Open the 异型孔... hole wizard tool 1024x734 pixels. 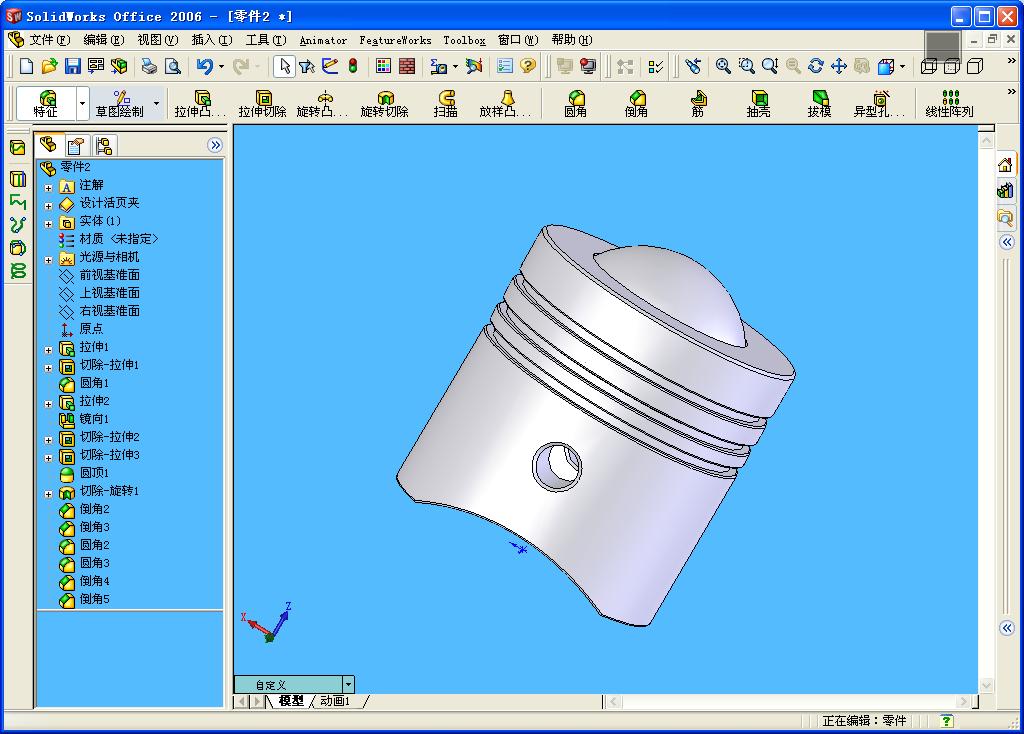tap(880, 104)
